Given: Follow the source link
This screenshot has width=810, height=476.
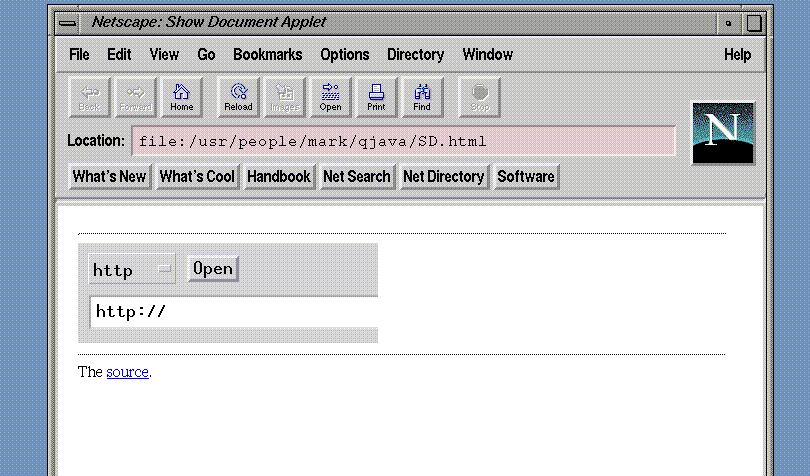Looking at the screenshot, I should [x=128, y=372].
